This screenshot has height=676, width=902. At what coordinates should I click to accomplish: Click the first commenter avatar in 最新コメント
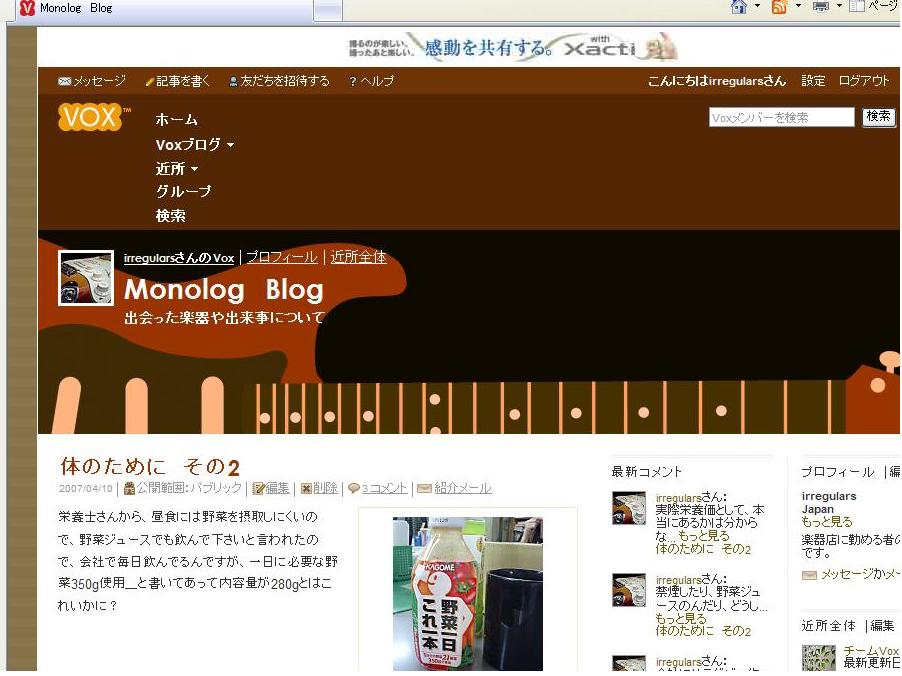(629, 507)
